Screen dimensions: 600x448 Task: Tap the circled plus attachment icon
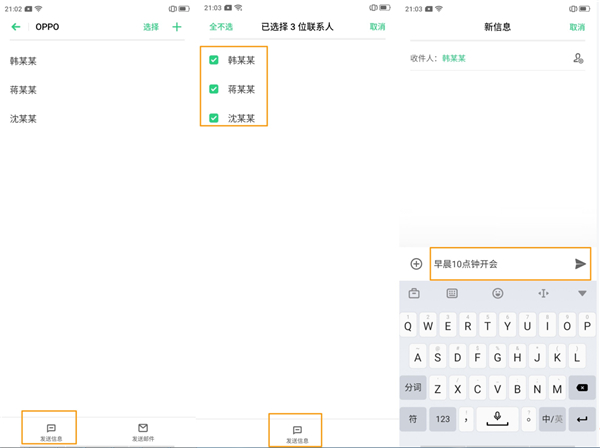click(x=416, y=264)
